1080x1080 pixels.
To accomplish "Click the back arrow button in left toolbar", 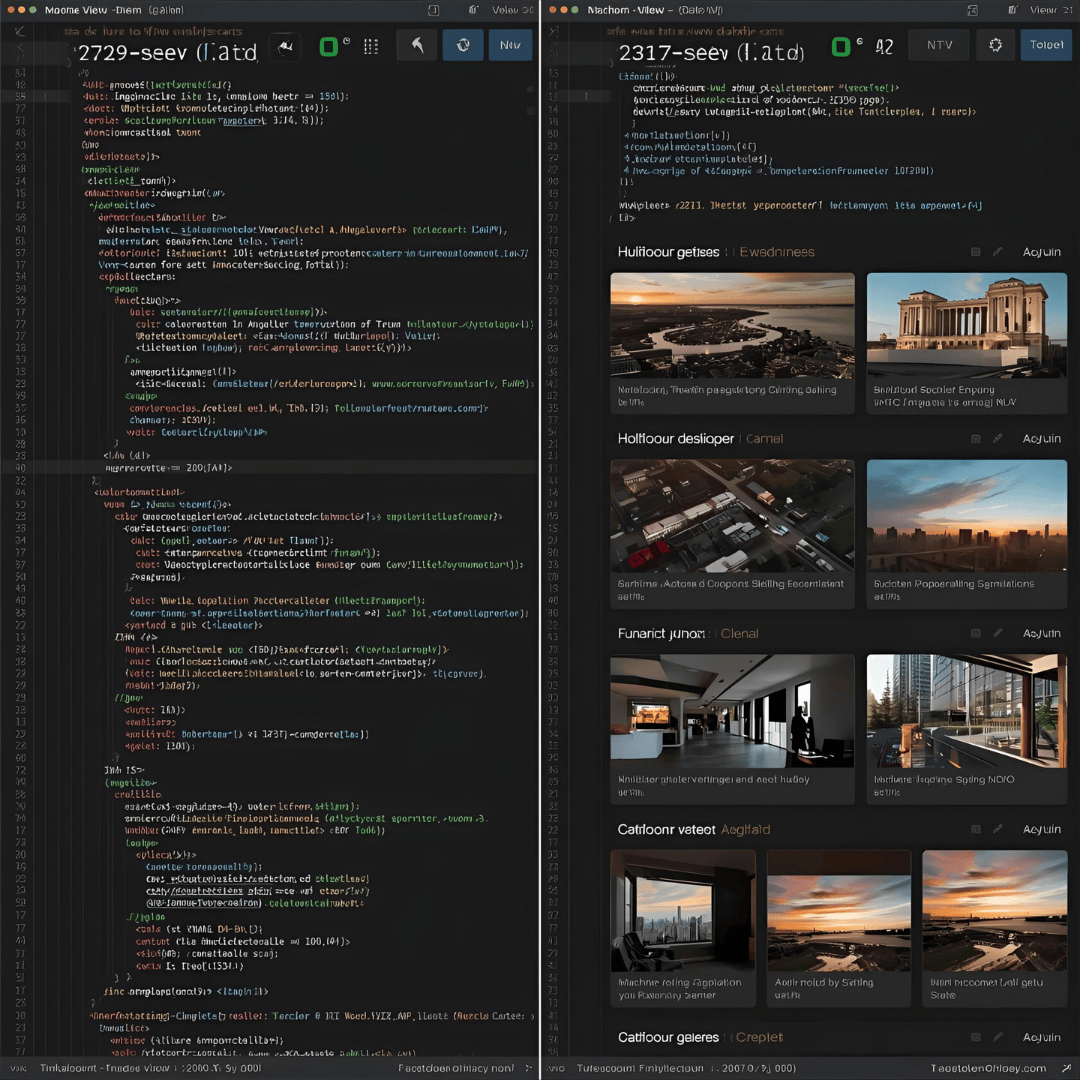I will (x=416, y=46).
